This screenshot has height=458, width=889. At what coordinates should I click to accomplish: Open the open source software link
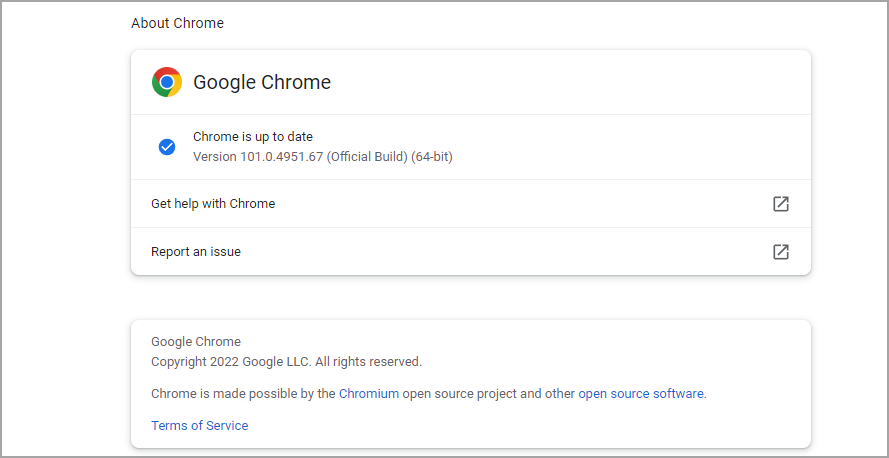pyautogui.click(x=641, y=394)
